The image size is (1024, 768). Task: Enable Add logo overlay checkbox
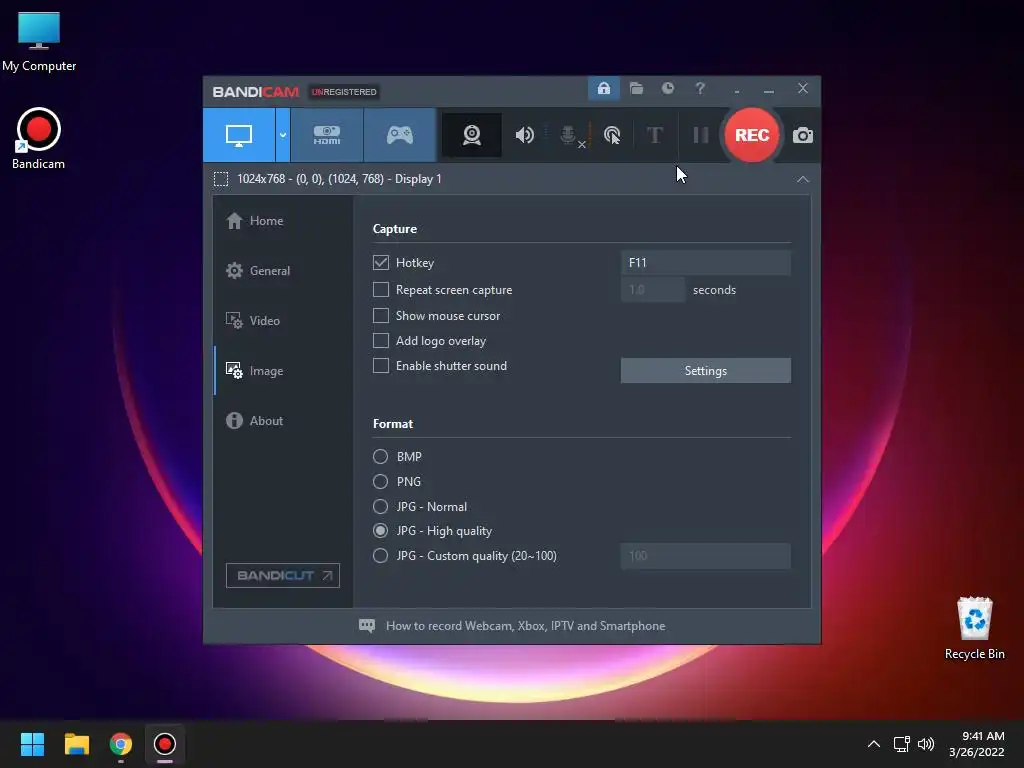coord(381,341)
